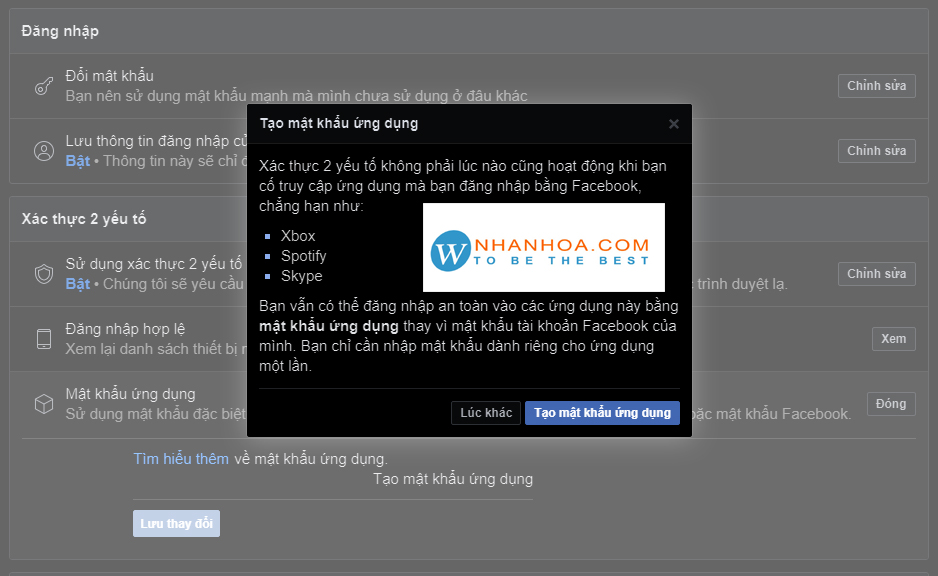Click Bật status under Sử dụng xác thực 2 yếu tố

78,284
